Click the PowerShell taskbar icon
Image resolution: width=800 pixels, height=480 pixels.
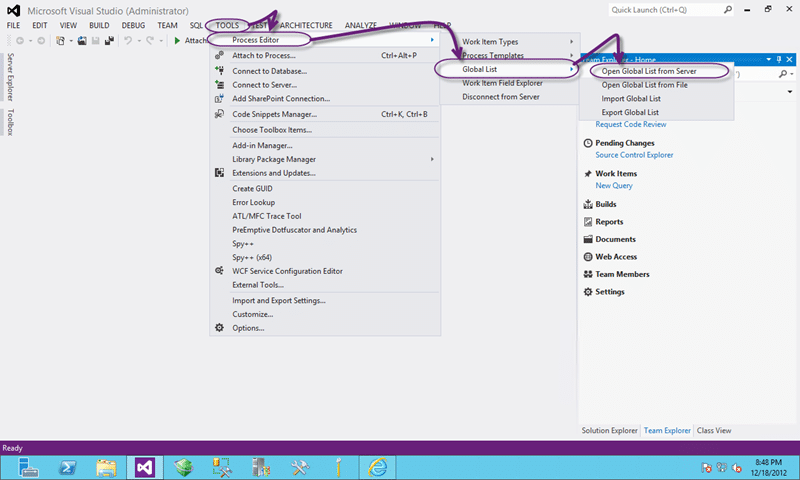(x=67, y=467)
